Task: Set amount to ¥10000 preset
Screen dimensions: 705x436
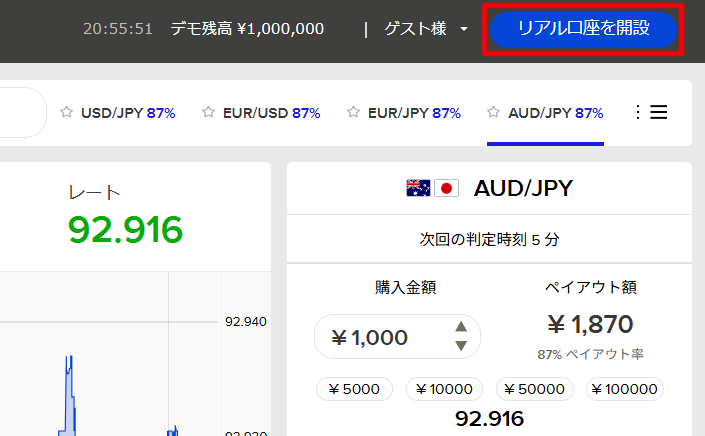Action: (x=444, y=389)
